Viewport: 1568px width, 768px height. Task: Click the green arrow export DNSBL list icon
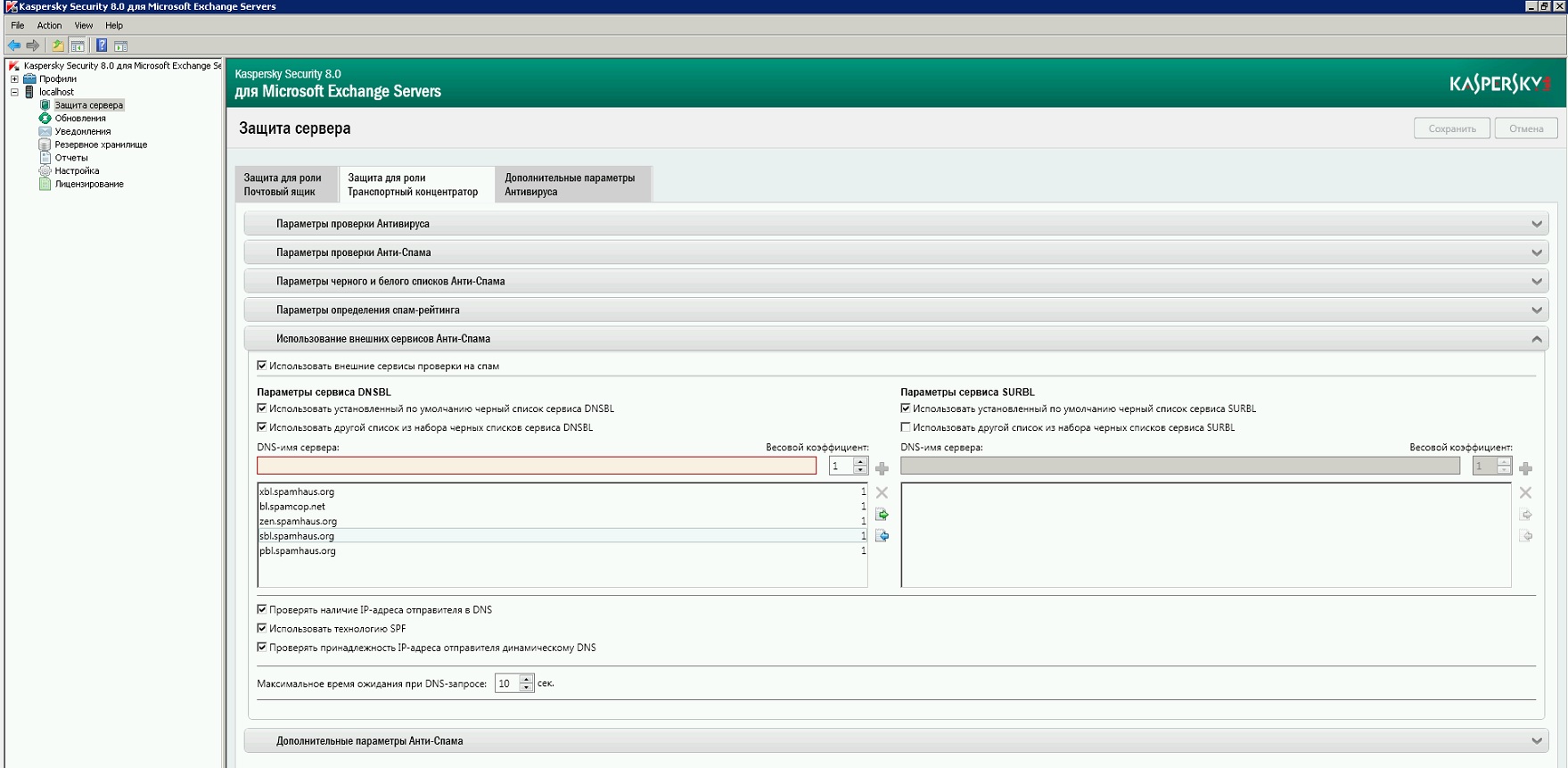882,515
